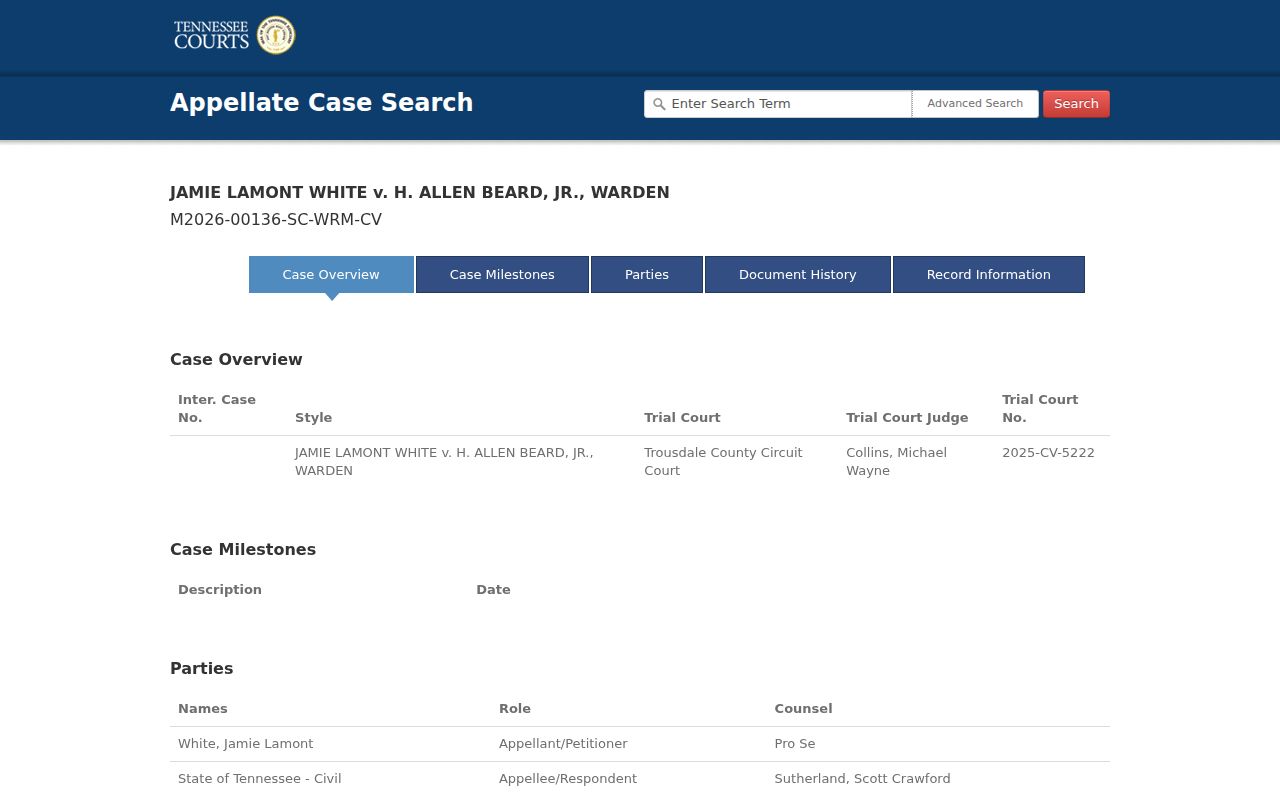Click the Case Milestones section heading

(x=243, y=550)
